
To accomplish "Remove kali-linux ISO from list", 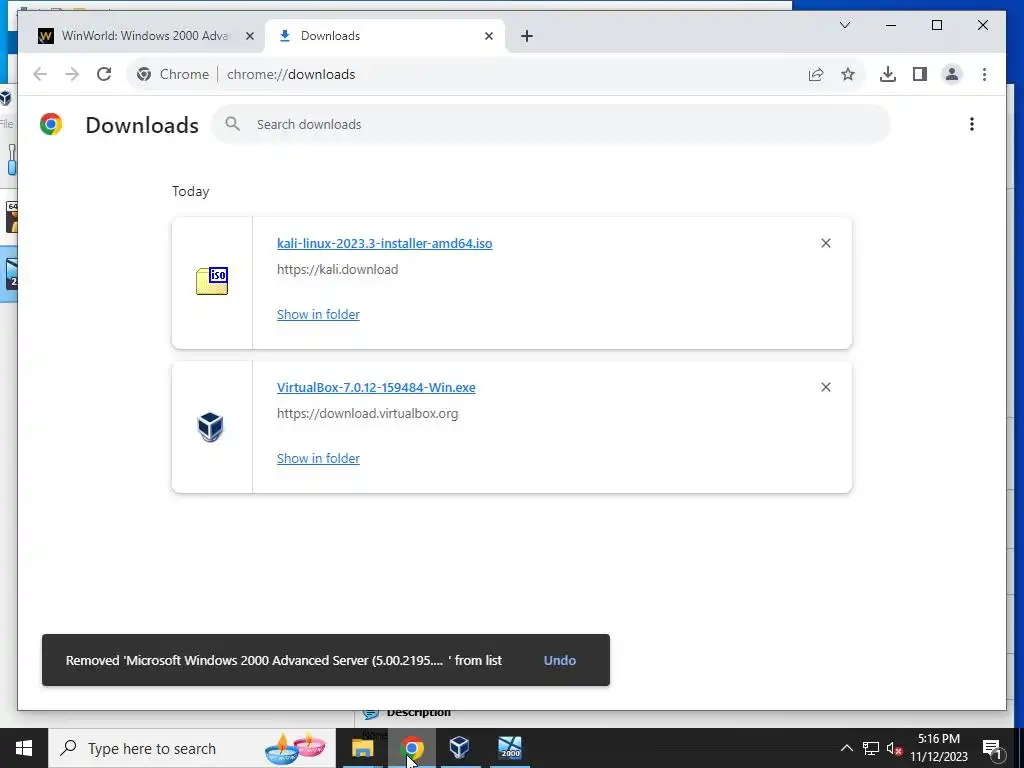I will pyautogui.click(x=825, y=243).
